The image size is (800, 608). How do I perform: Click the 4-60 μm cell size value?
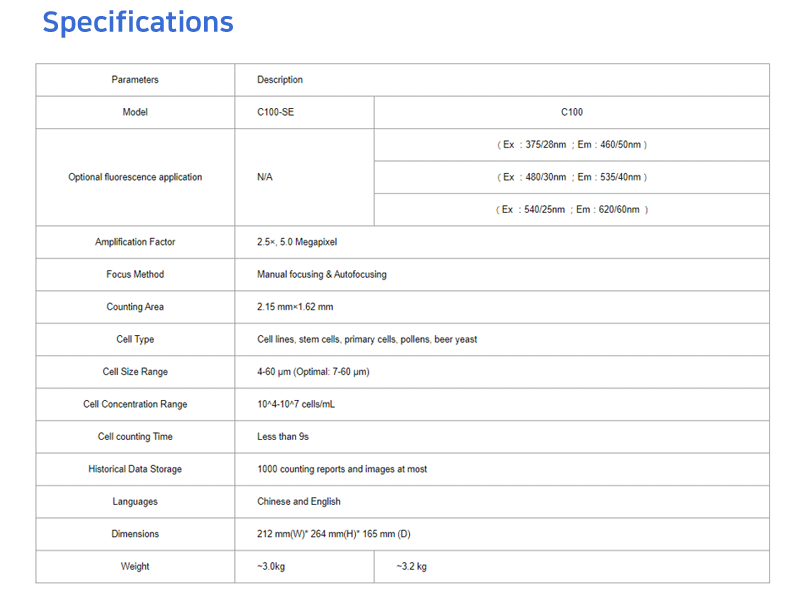click(x=313, y=372)
